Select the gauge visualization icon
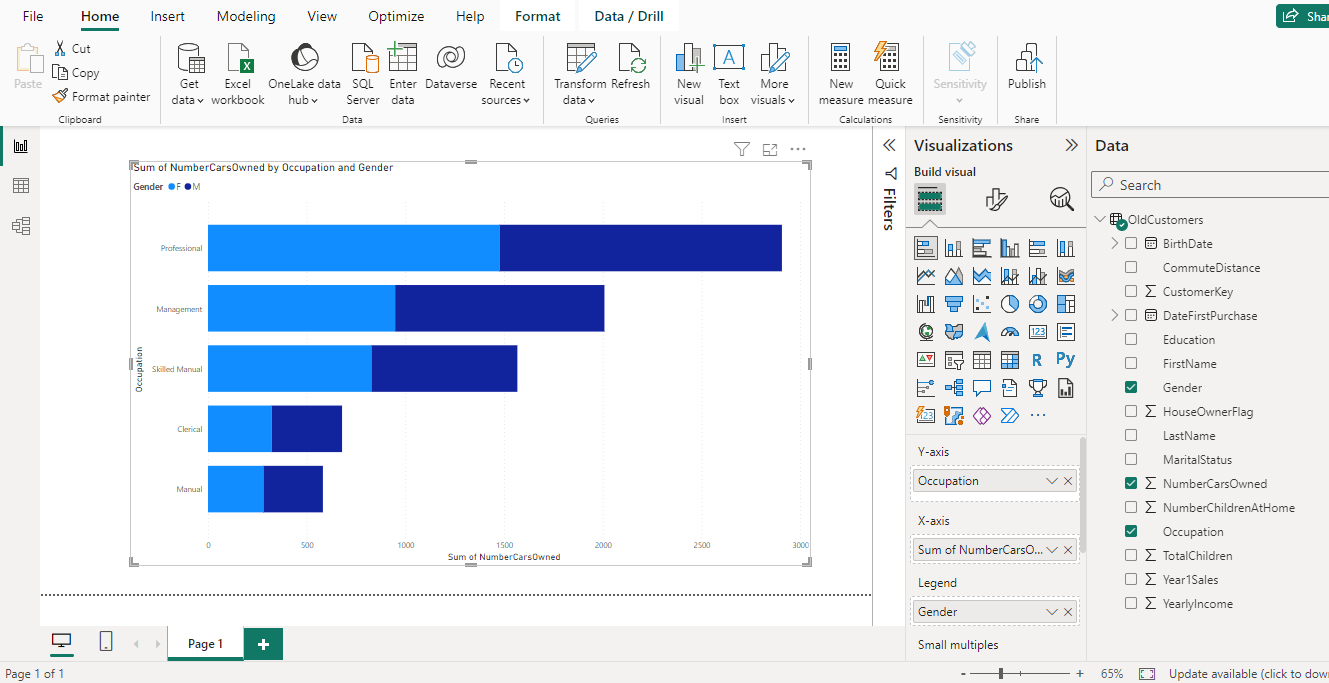1329x683 pixels. point(1009,331)
